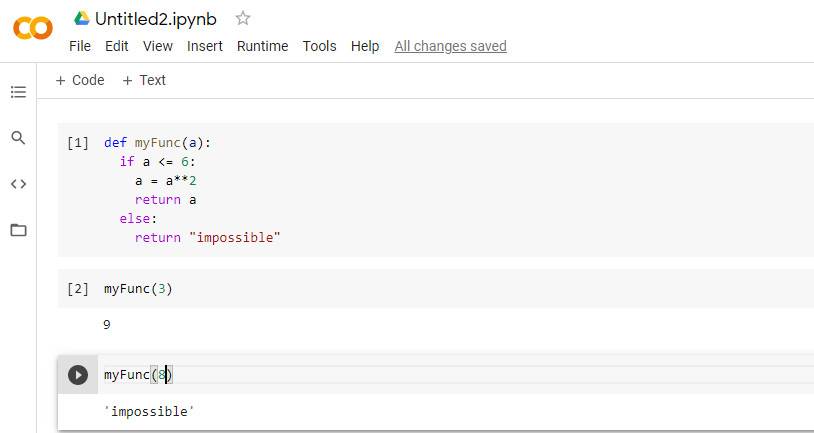Screen dimensions: 814x433
Task: Open the Files folder panel
Action: 18,230
